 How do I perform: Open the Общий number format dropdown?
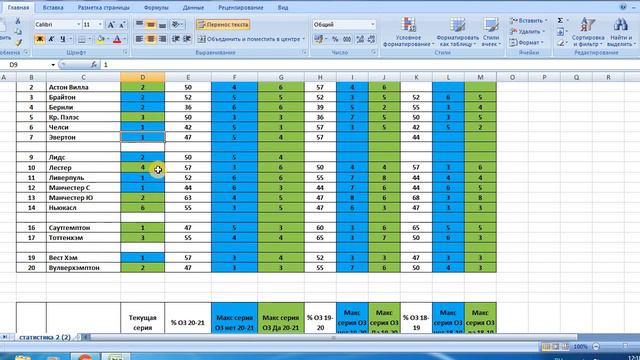point(372,25)
